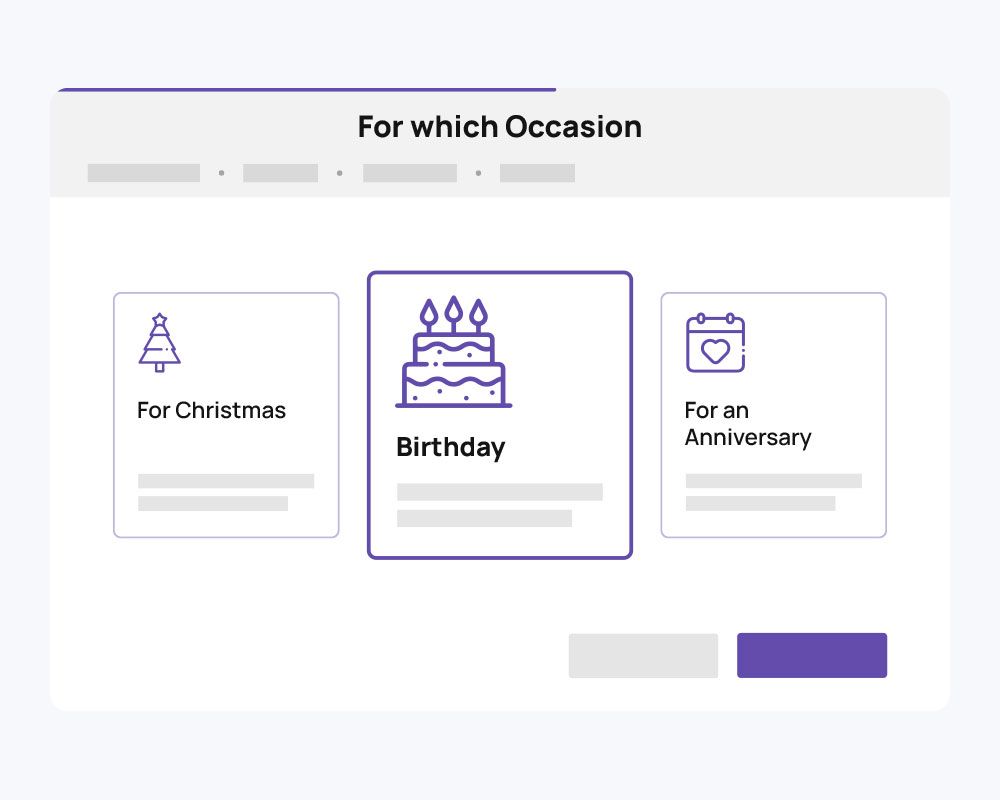
Task: Choose the "Birthday" option title
Action: click(450, 447)
